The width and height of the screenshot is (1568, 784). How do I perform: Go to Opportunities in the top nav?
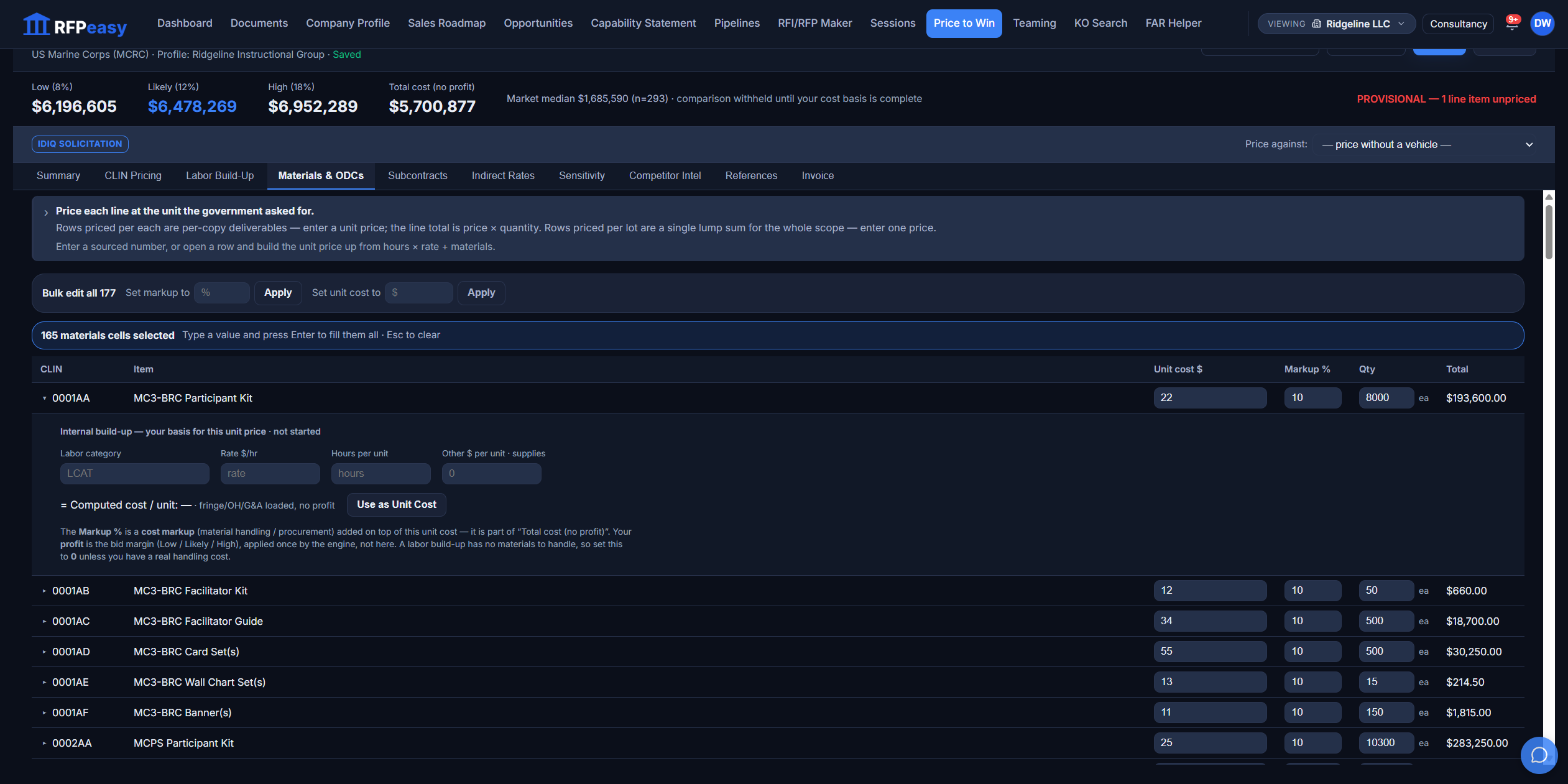click(538, 24)
